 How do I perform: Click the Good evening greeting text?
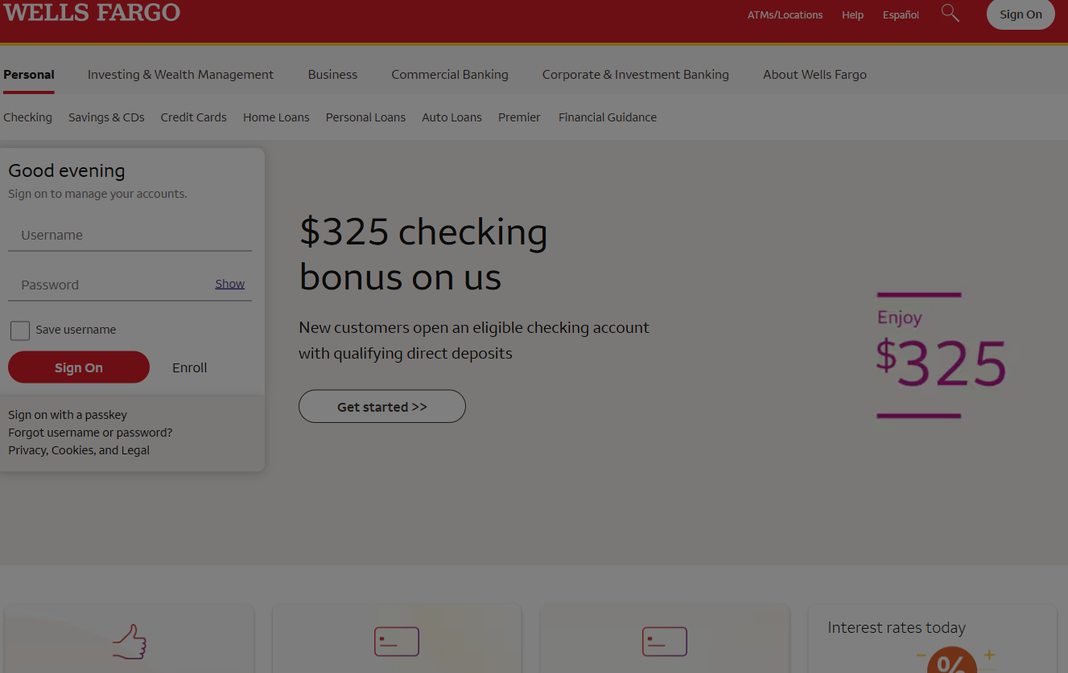pos(67,170)
